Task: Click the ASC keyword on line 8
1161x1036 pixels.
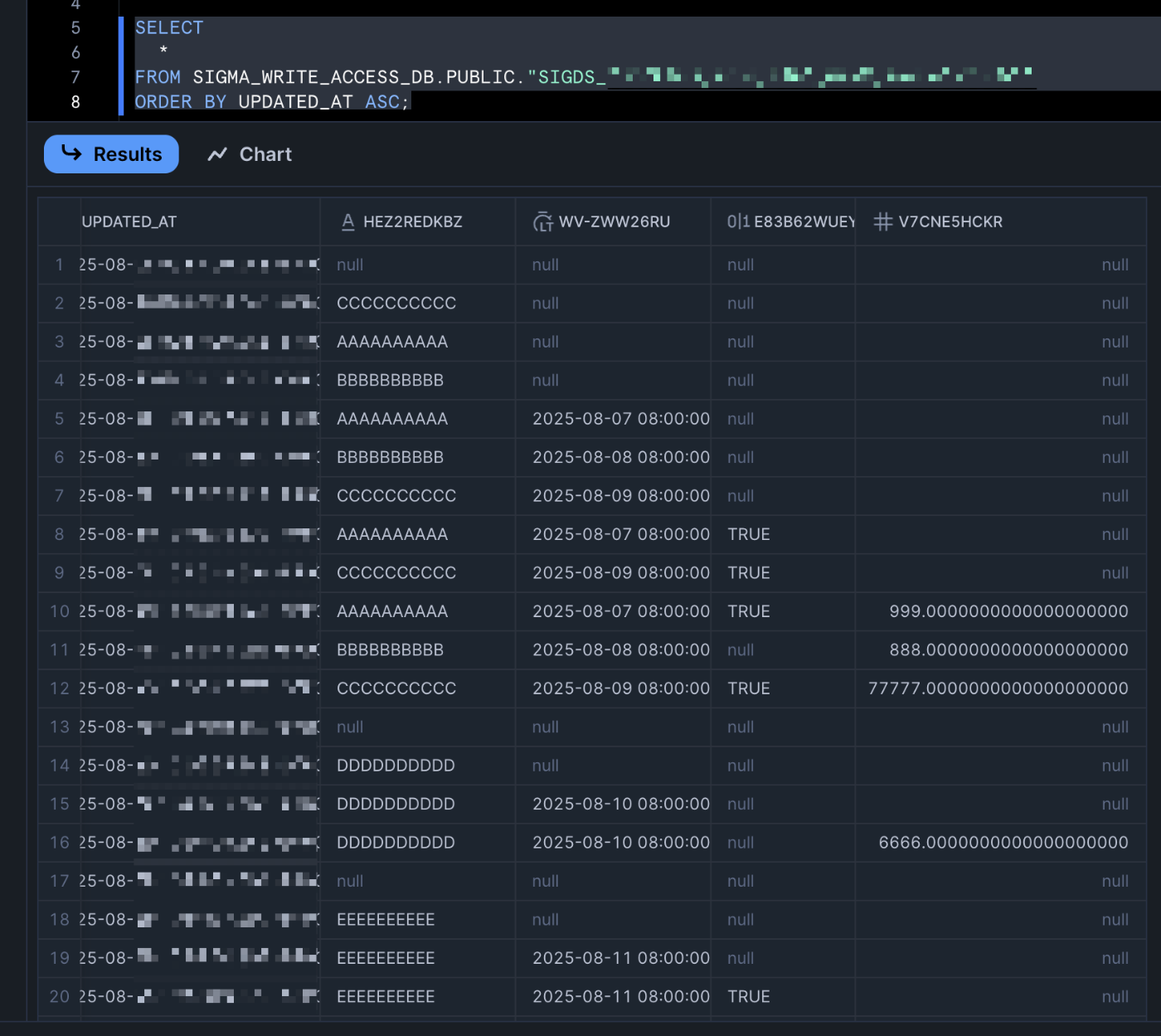Action: pyautogui.click(x=382, y=102)
